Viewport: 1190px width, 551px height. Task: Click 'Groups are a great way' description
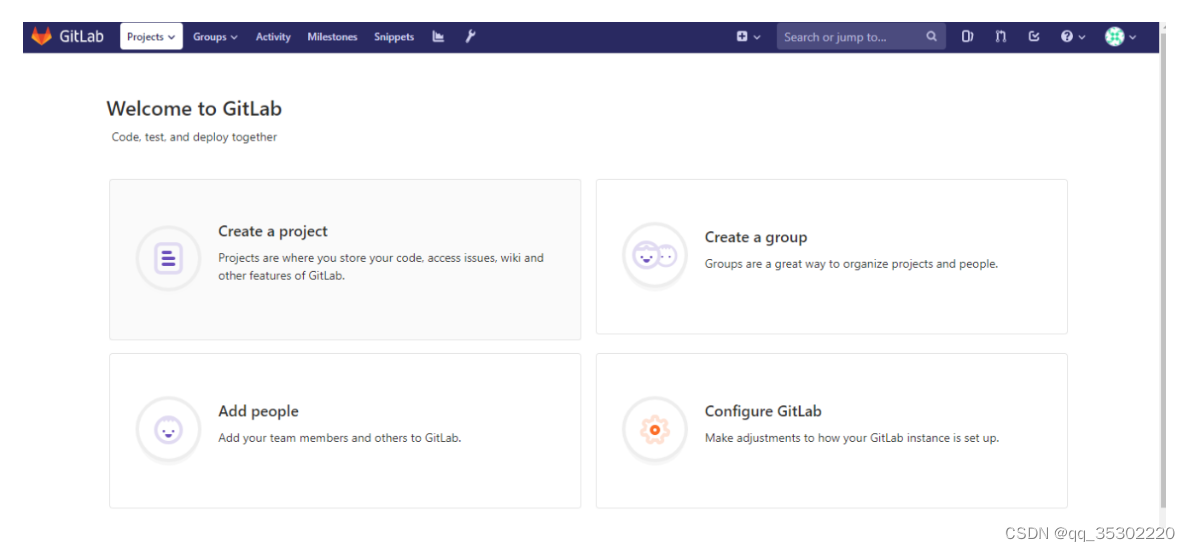pos(851,264)
